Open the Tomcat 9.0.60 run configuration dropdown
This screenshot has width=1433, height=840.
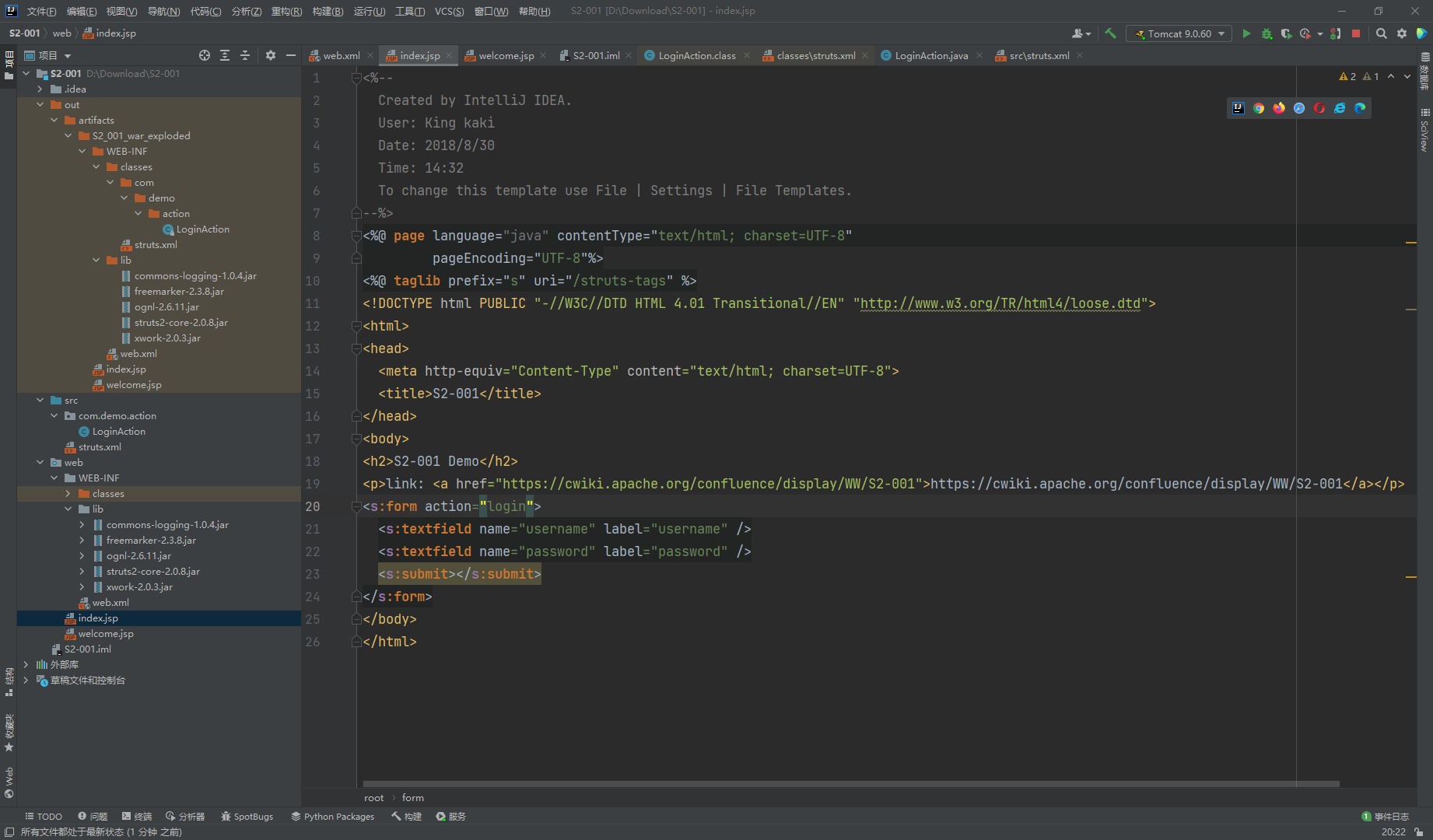tap(1221, 33)
